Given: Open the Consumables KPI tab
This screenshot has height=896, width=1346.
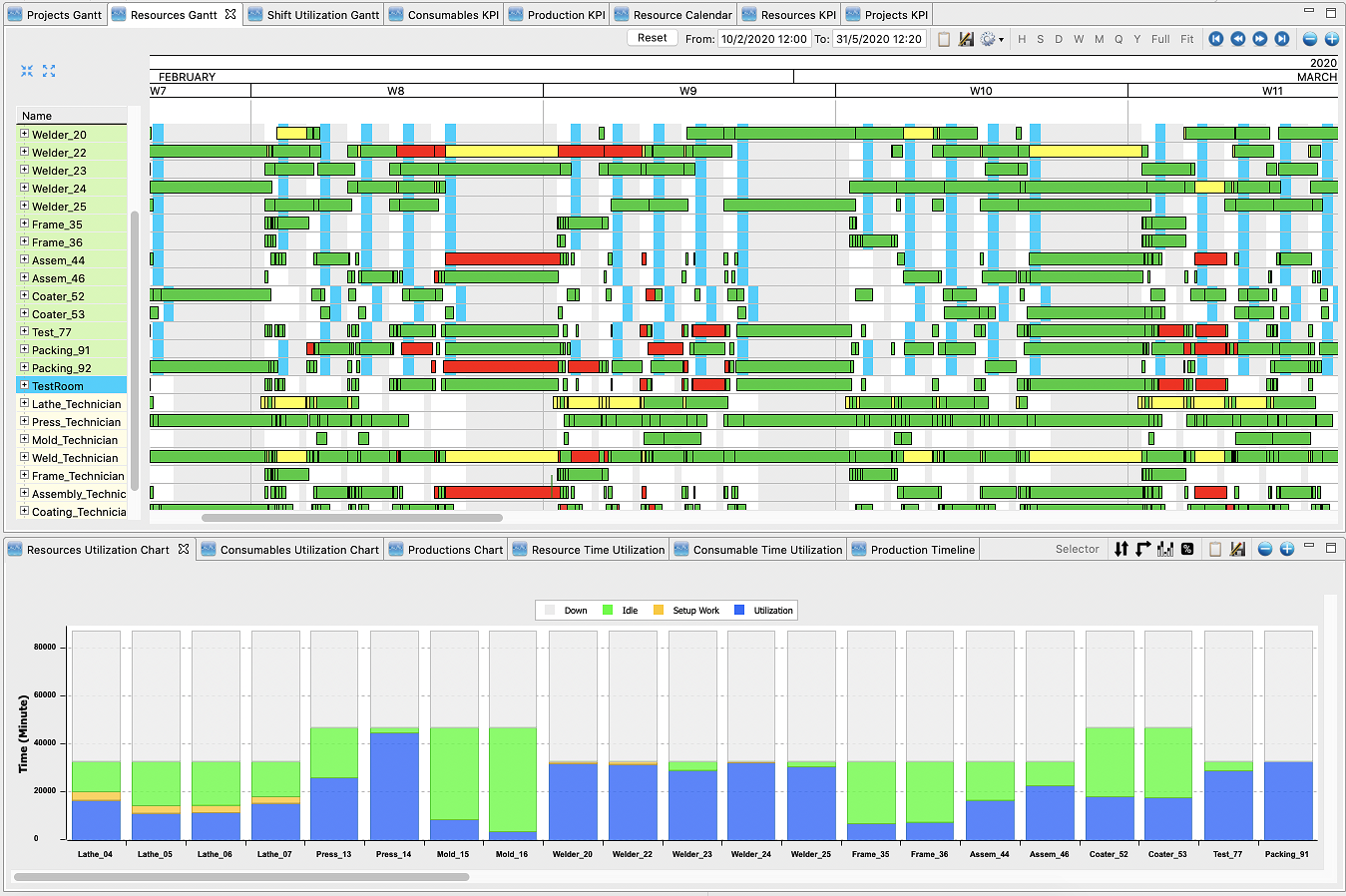Looking at the screenshot, I should (443, 15).
